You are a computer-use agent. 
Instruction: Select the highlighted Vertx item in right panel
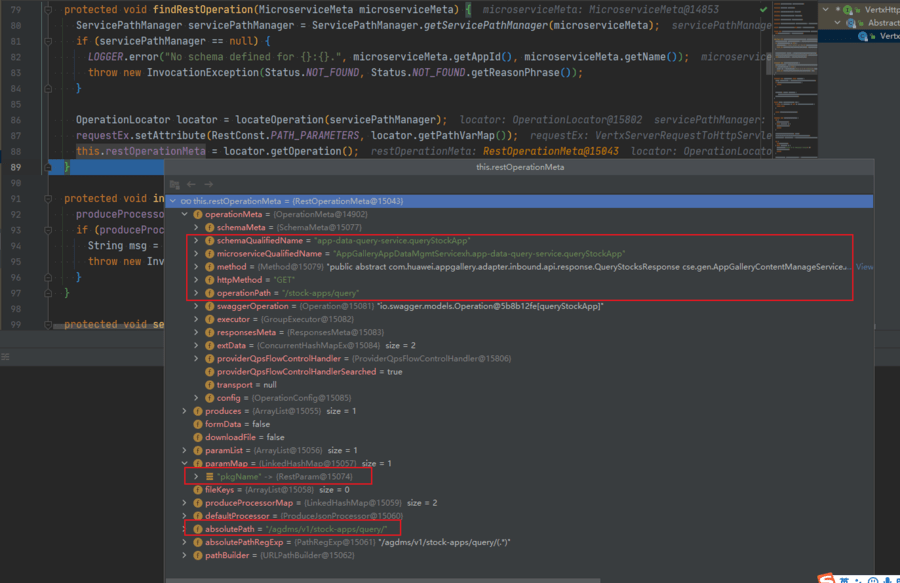click(x=859, y=36)
